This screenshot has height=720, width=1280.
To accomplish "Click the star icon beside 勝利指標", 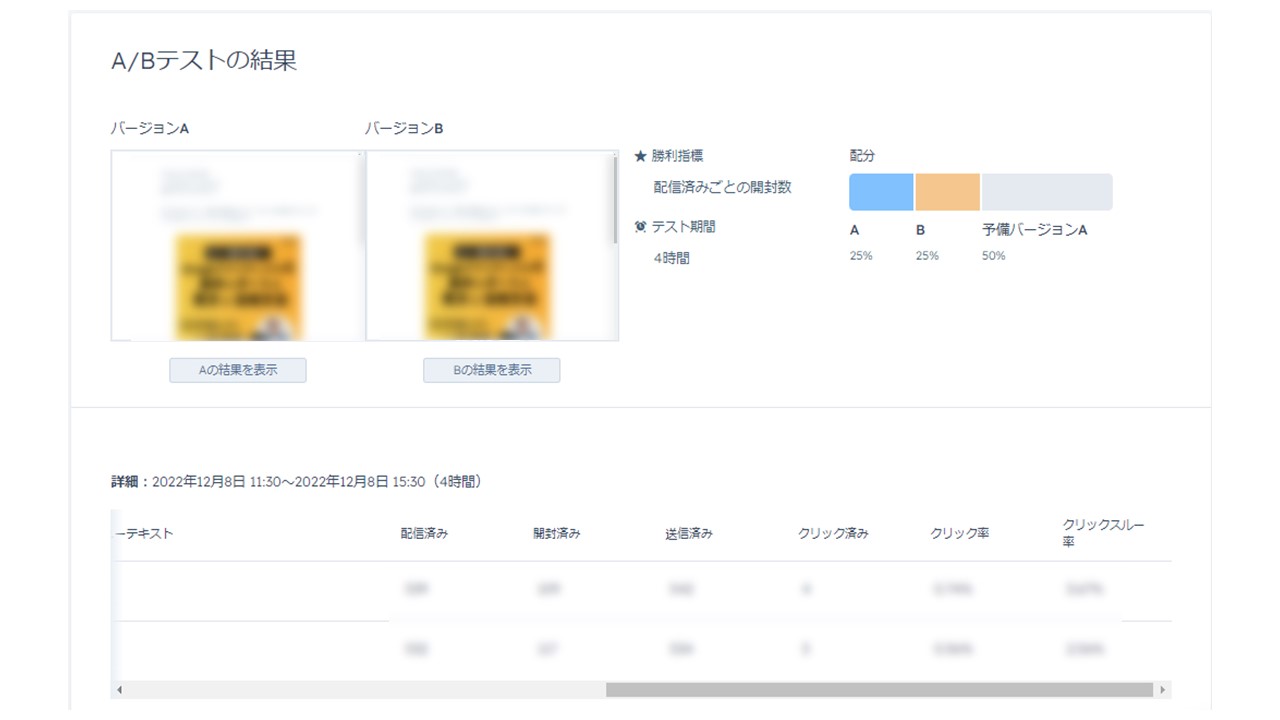I will (x=641, y=156).
